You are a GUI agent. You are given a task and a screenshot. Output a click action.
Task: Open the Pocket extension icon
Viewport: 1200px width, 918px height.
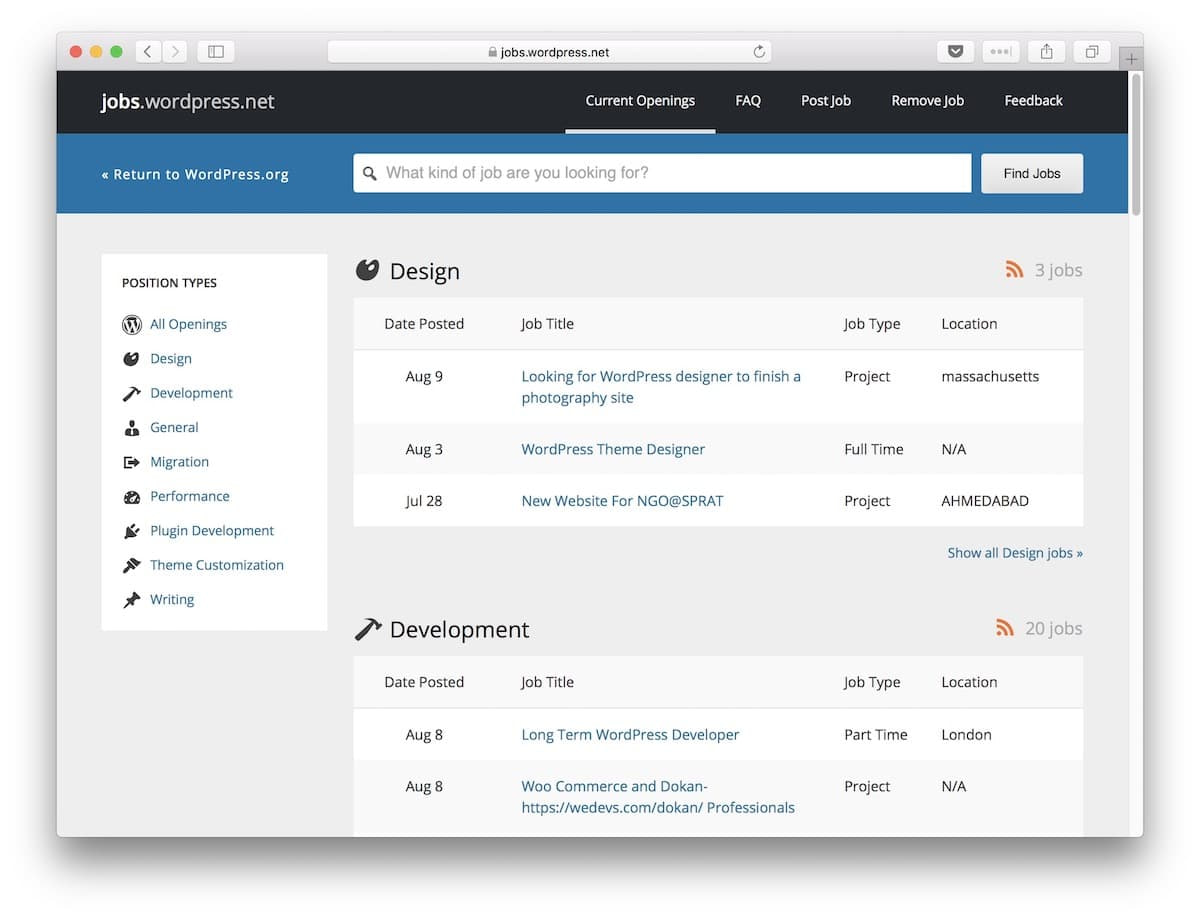click(955, 51)
